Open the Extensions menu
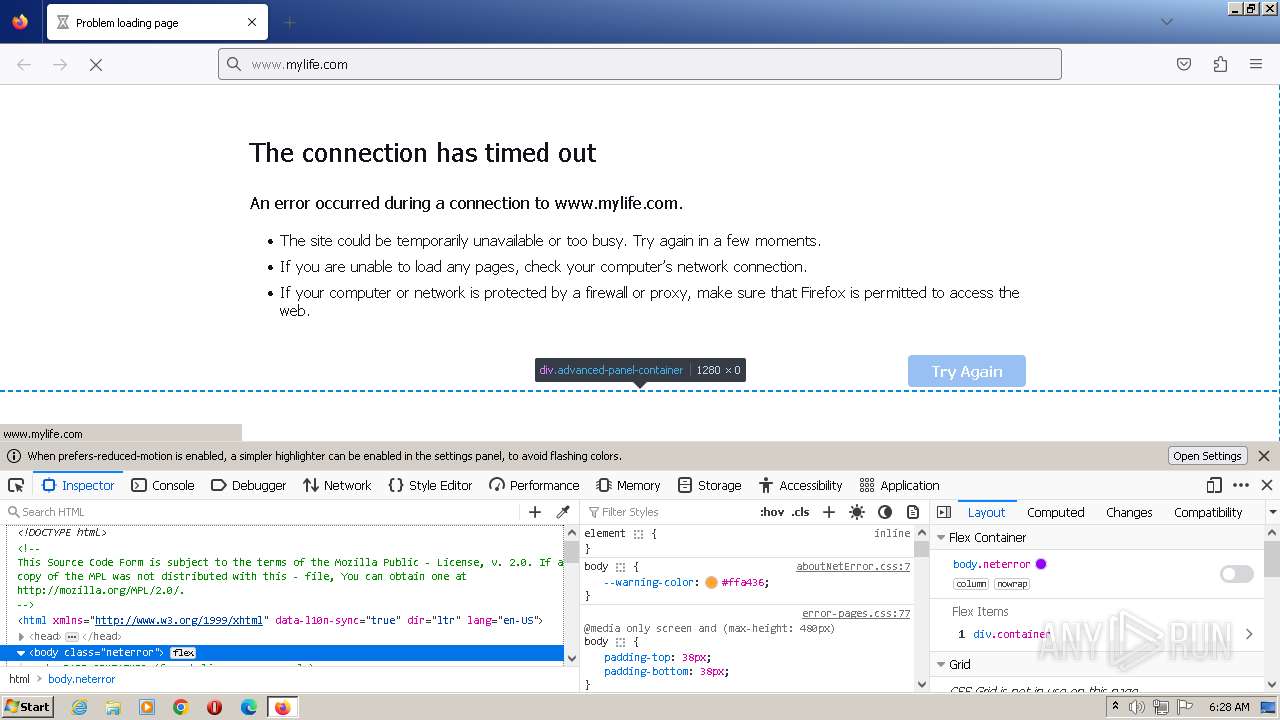This screenshot has width=1280, height=720. click(1220, 64)
